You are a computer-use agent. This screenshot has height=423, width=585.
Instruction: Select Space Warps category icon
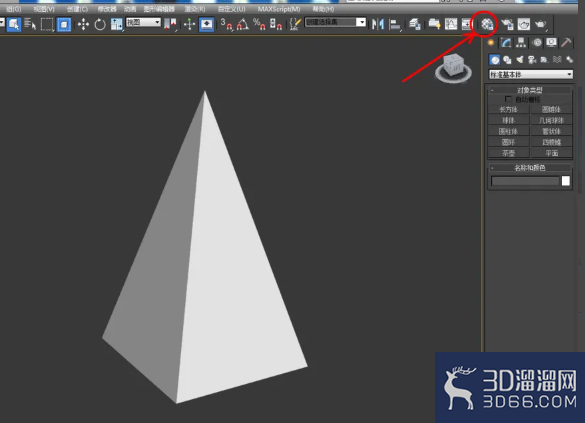(x=557, y=60)
